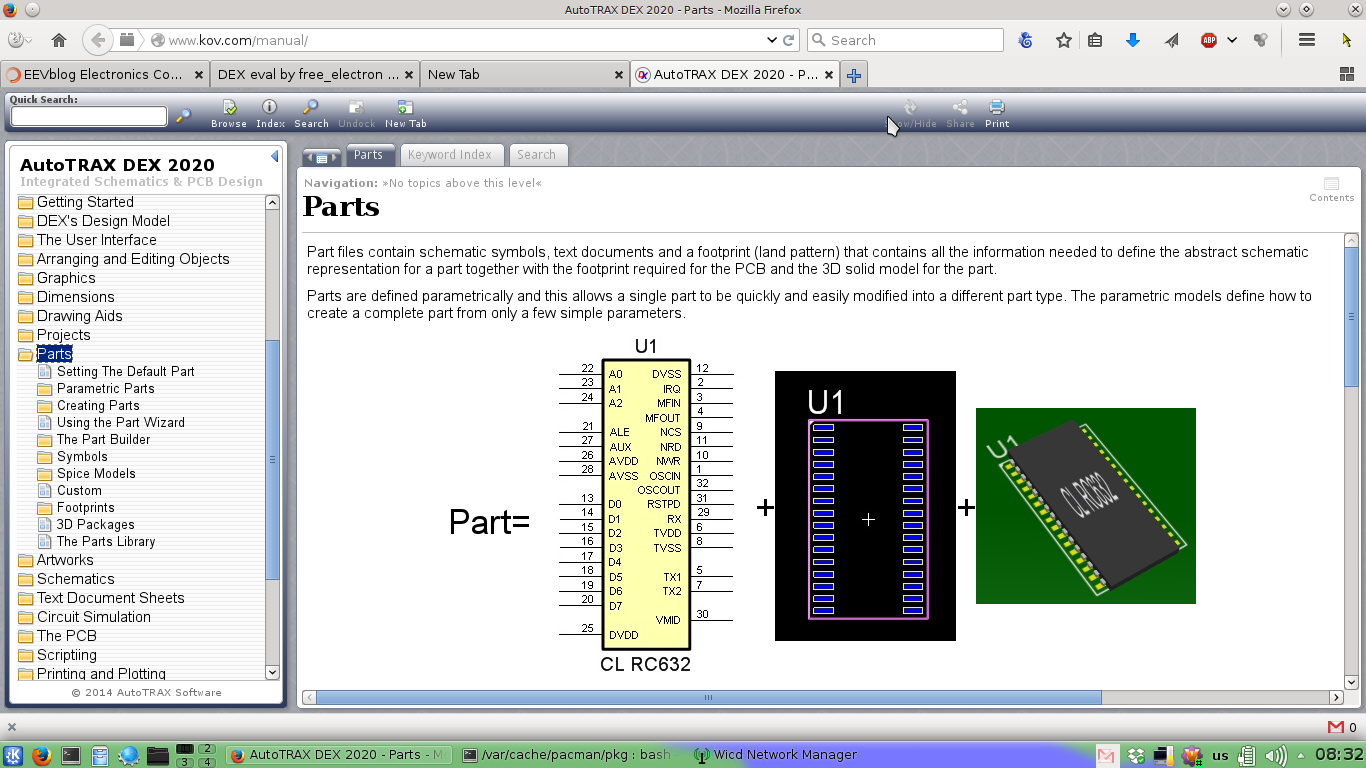This screenshot has width=1366, height=768.
Task: Close the AutoTRAX DEX 2020 browser tab
Action: click(x=830, y=75)
